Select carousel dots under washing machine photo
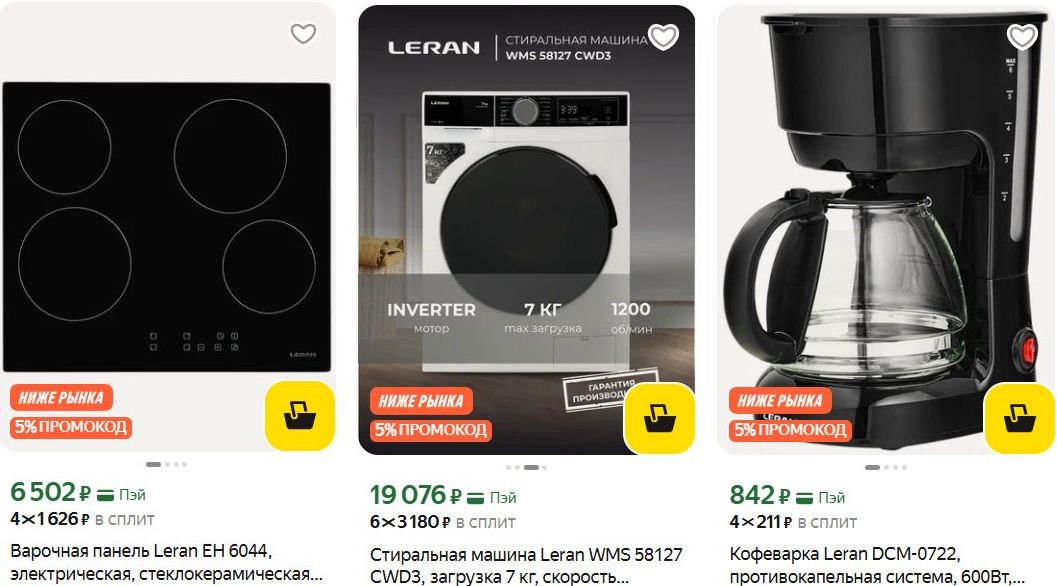 526,467
